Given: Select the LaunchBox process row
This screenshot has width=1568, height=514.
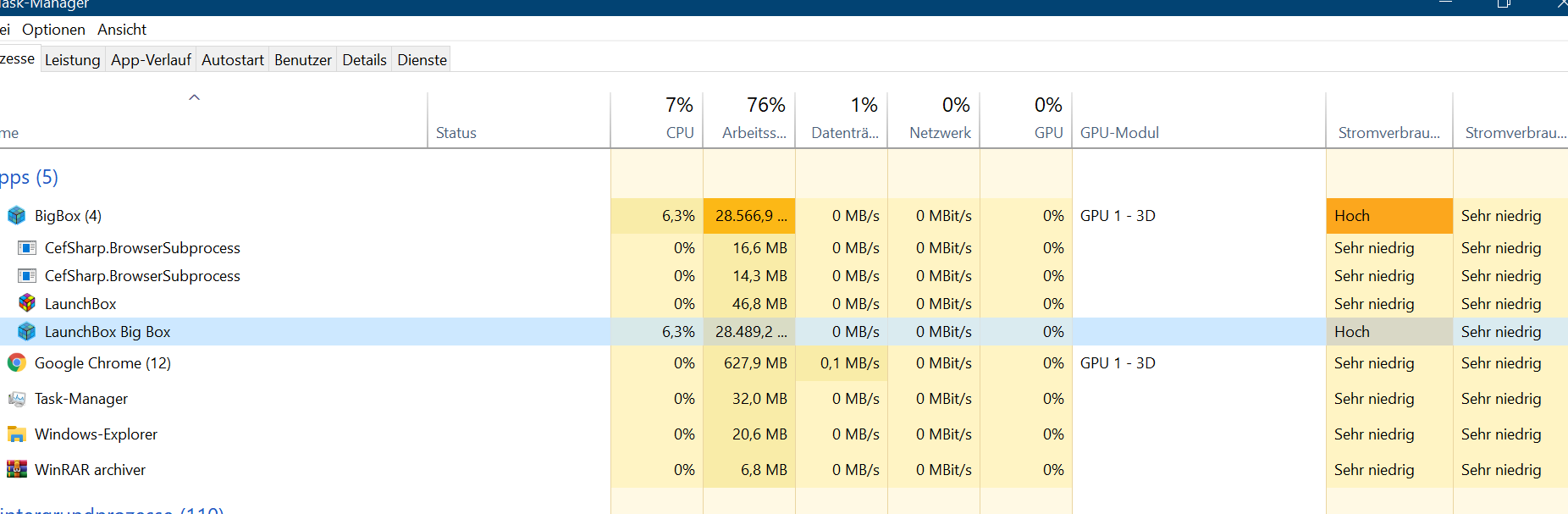Looking at the screenshot, I should click(784, 303).
